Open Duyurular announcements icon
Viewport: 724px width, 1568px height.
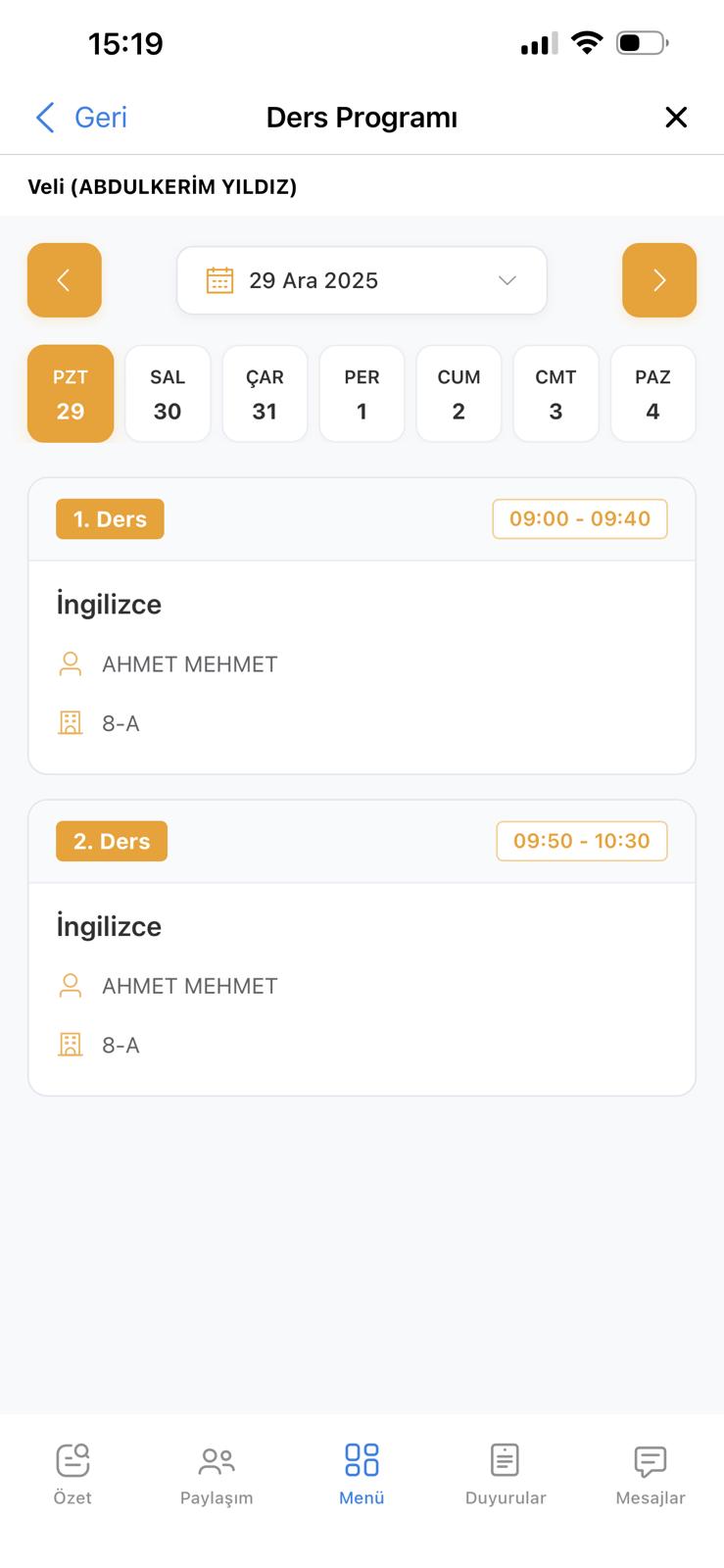pos(505,1460)
